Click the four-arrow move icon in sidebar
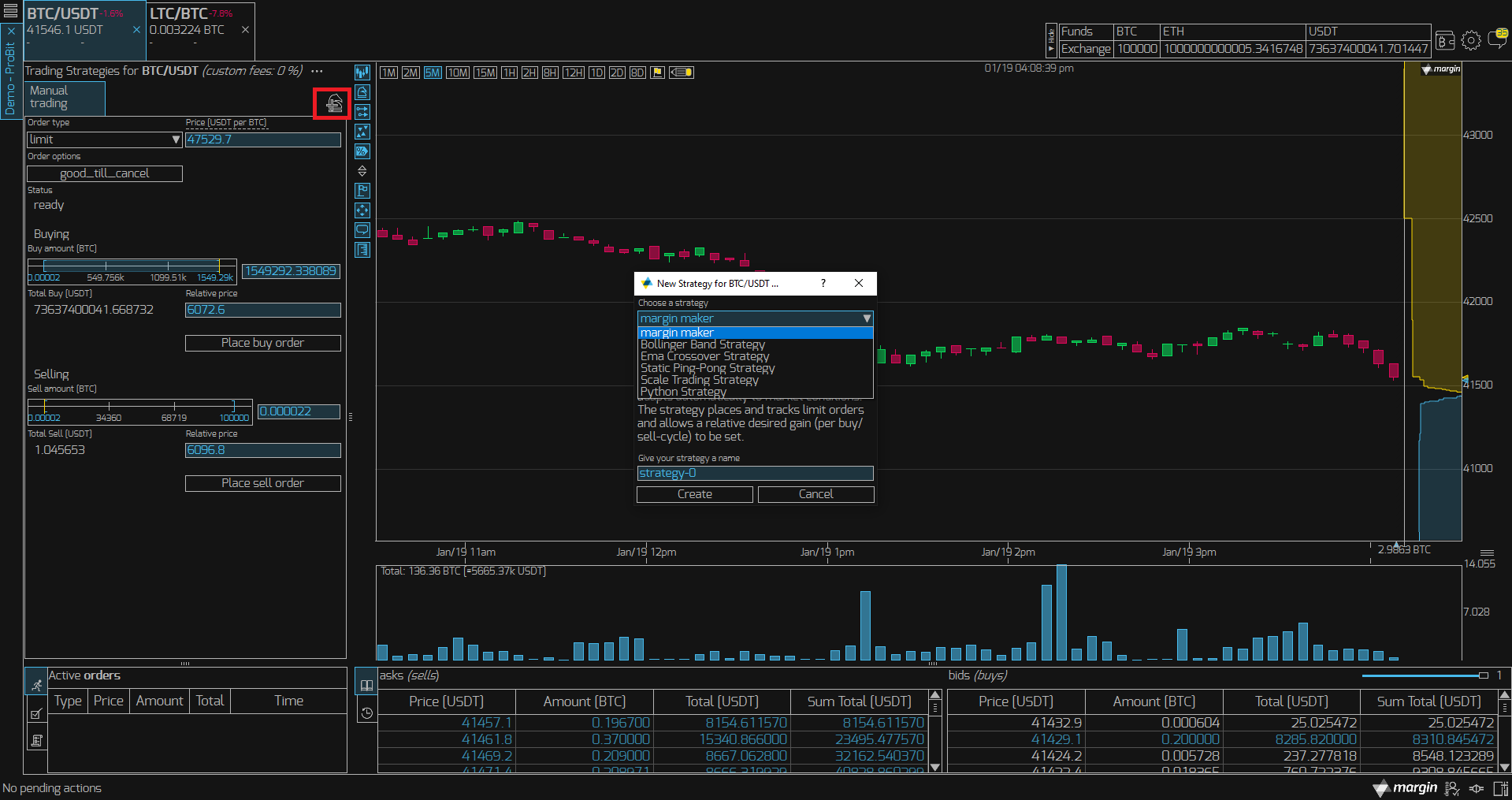This screenshot has height=800, width=1512. coord(362,210)
